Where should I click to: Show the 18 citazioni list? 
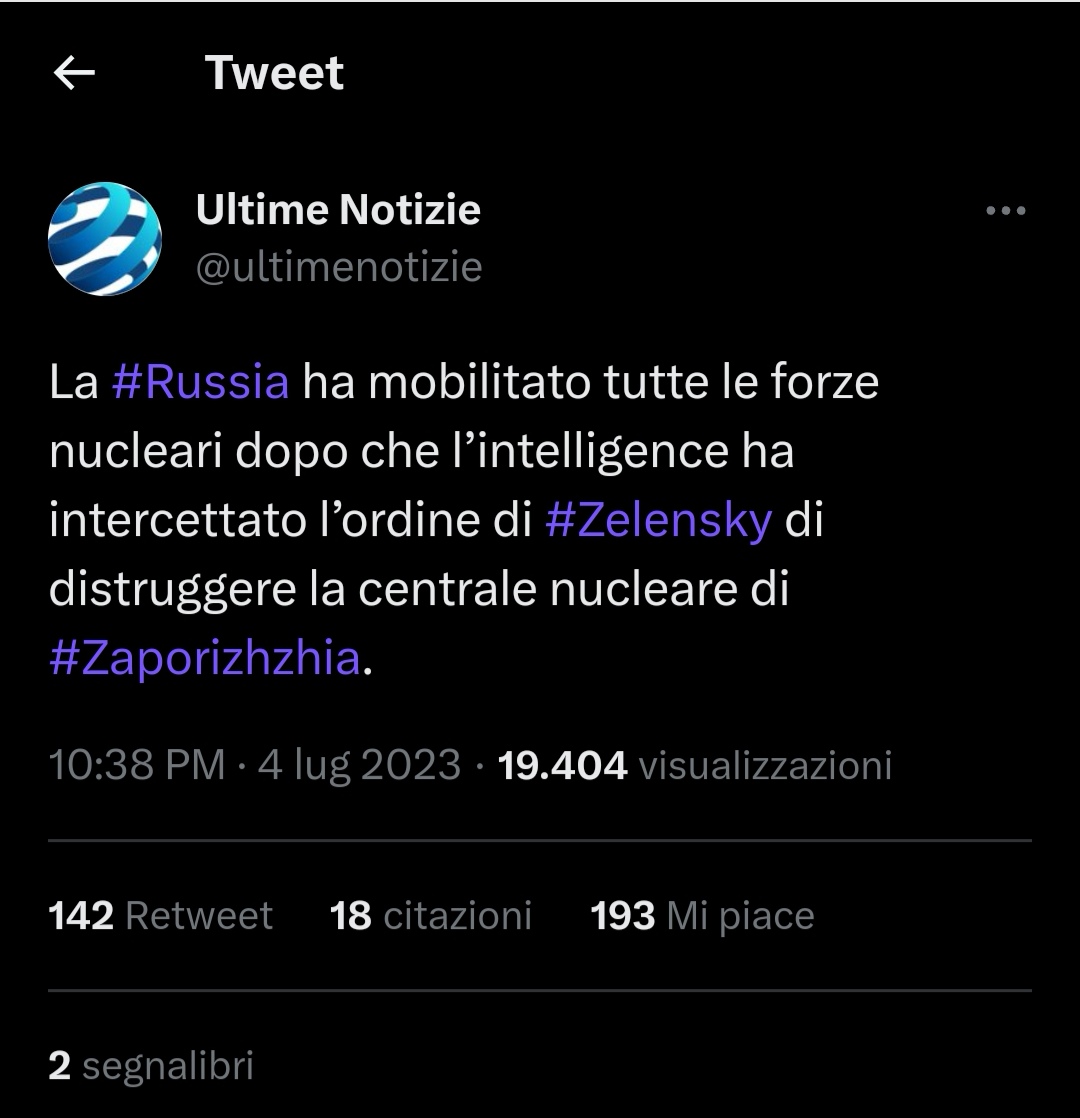(x=430, y=916)
